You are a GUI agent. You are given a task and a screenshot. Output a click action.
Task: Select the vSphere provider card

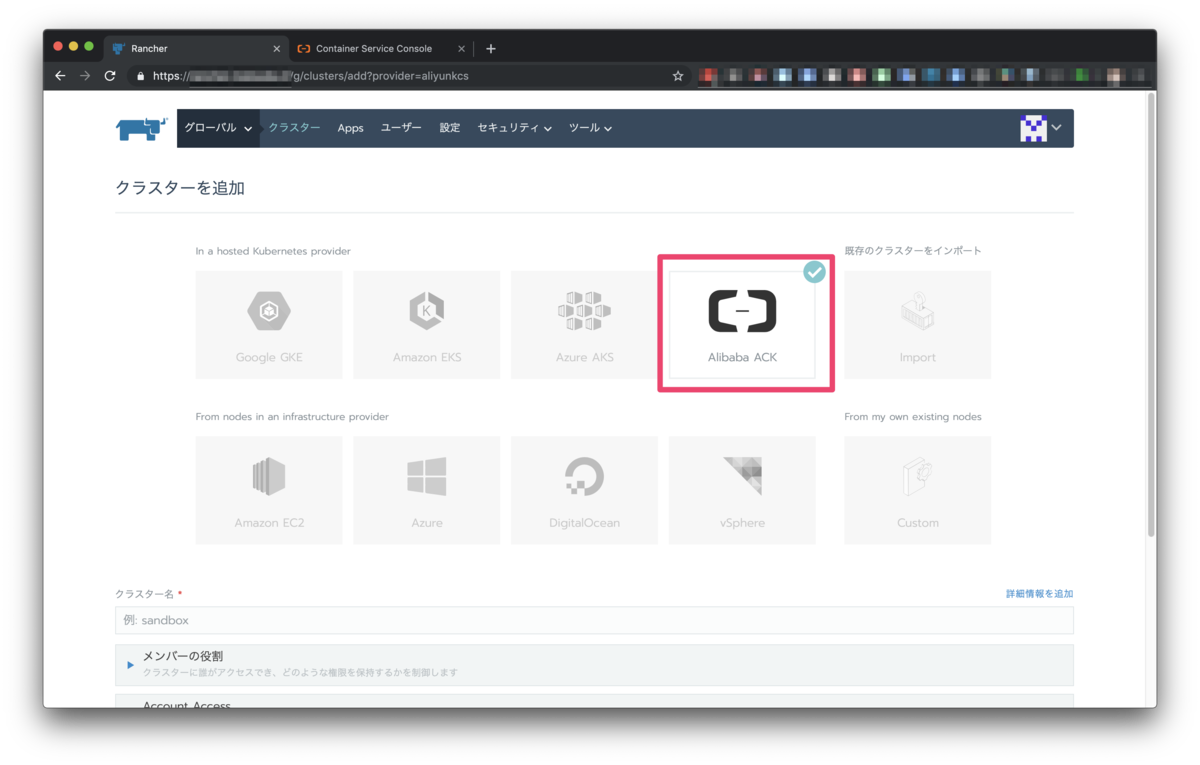point(742,490)
